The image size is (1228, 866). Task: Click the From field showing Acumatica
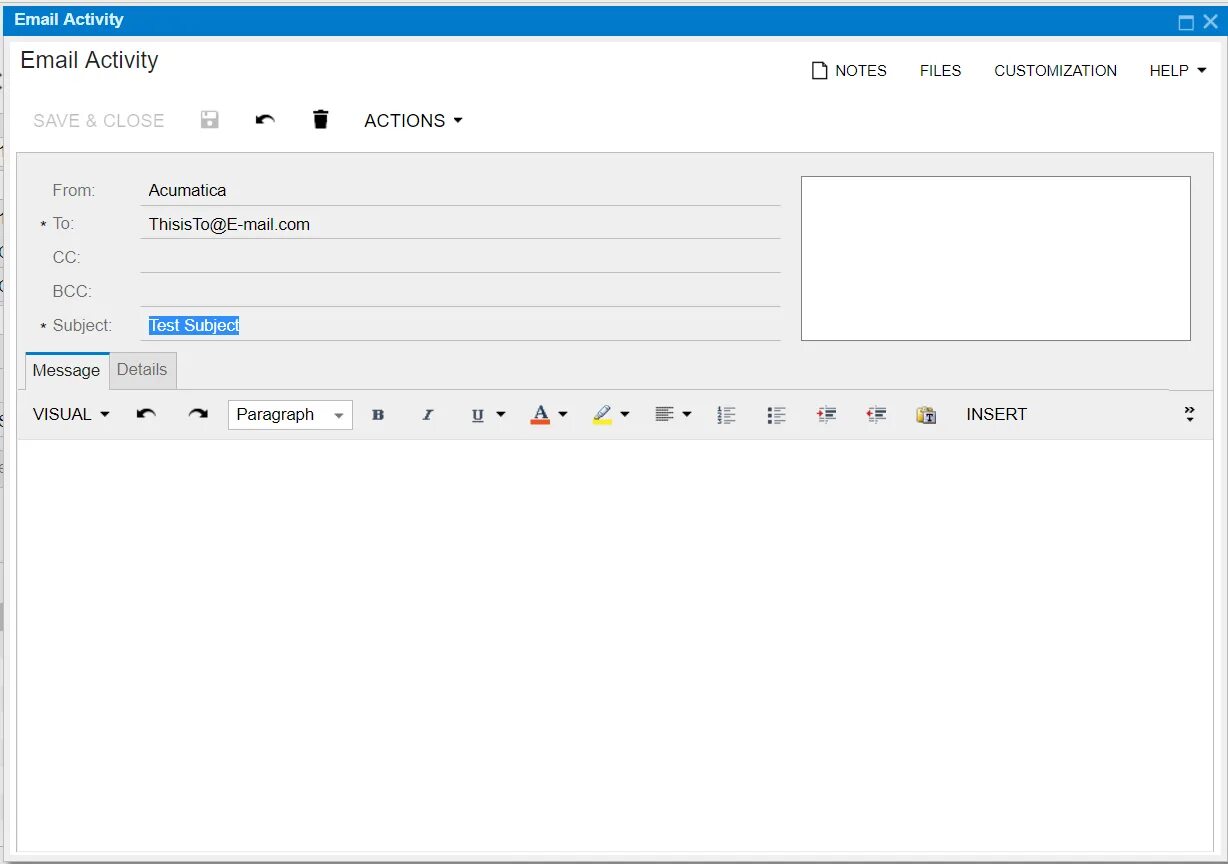click(460, 190)
